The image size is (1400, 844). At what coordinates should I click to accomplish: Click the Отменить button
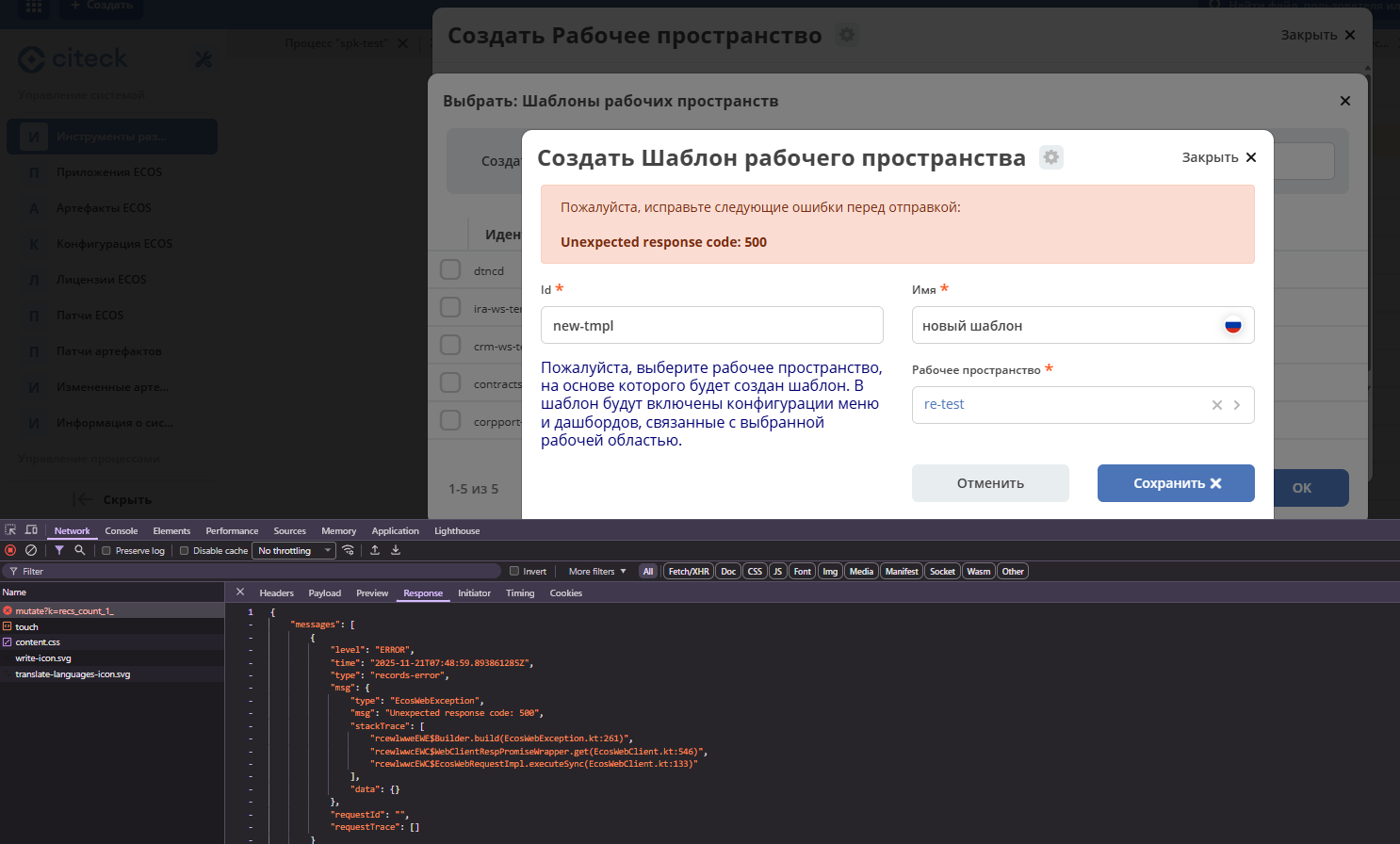pyautogui.click(x=989, y=483)
